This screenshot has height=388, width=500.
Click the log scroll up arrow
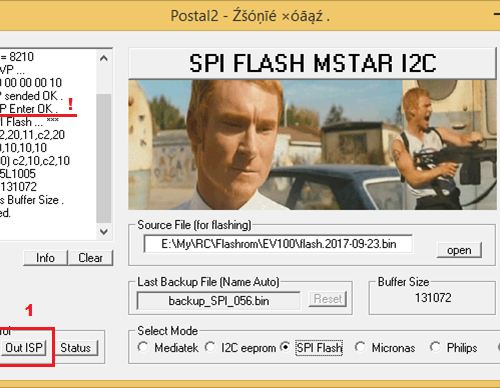[104, 58]
